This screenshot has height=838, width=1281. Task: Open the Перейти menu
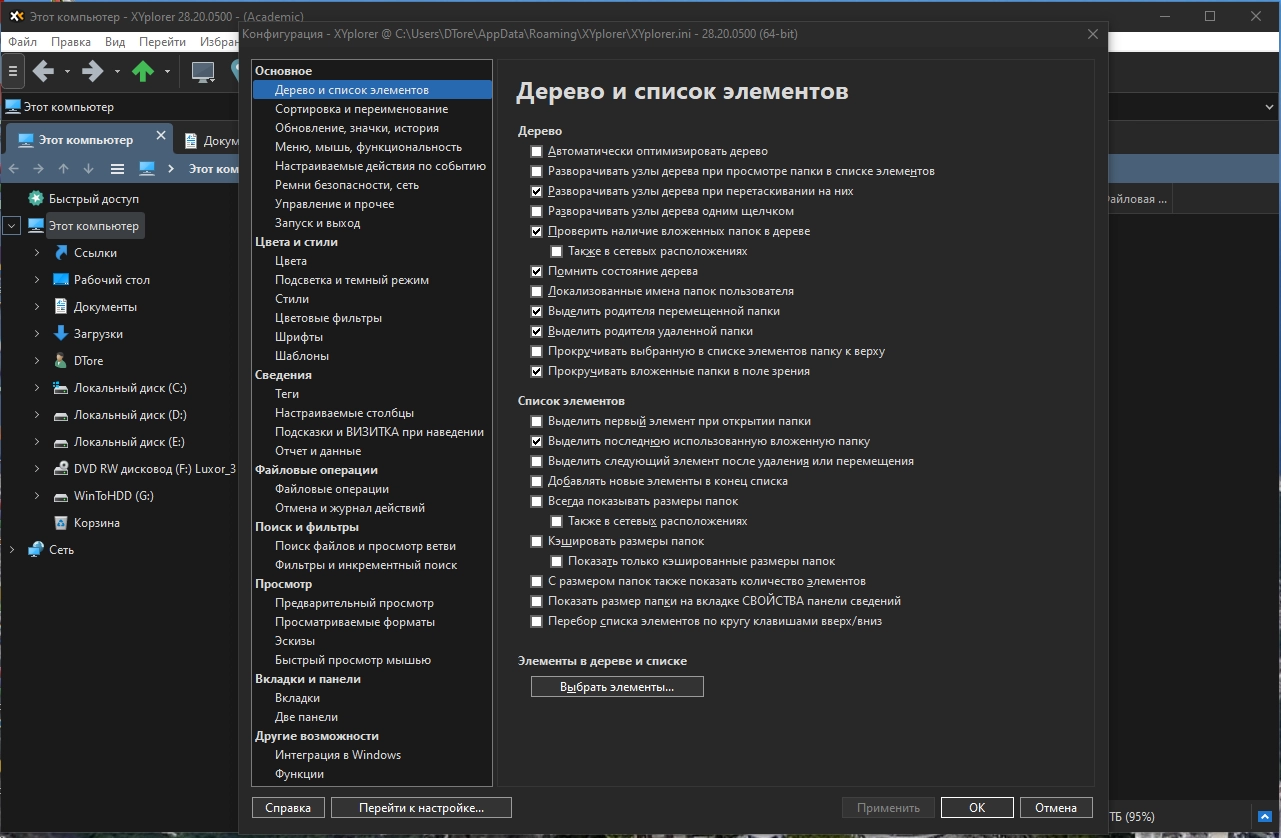(x=163, y=42)
